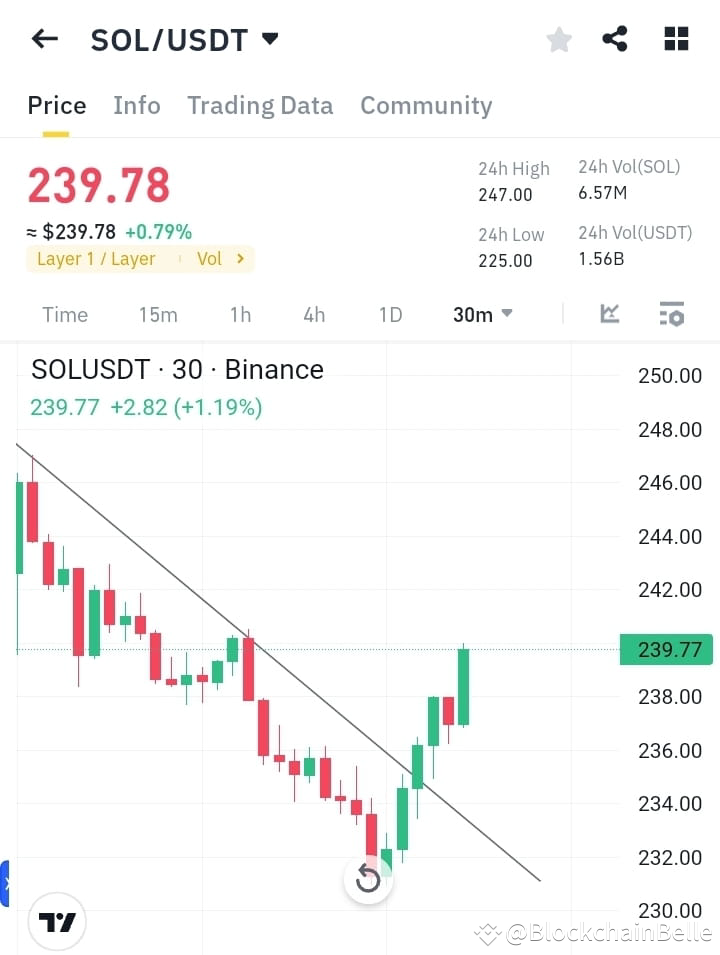Click the Info section link
720x955 pixels.
[x=137, y=105]
